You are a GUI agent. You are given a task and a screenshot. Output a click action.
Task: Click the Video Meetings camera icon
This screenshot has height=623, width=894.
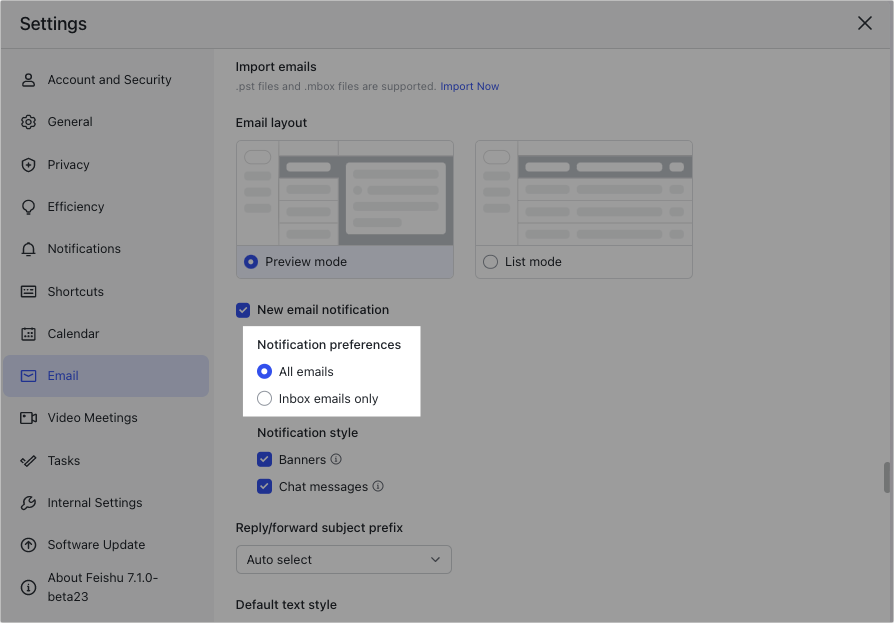tap(29, 418)
